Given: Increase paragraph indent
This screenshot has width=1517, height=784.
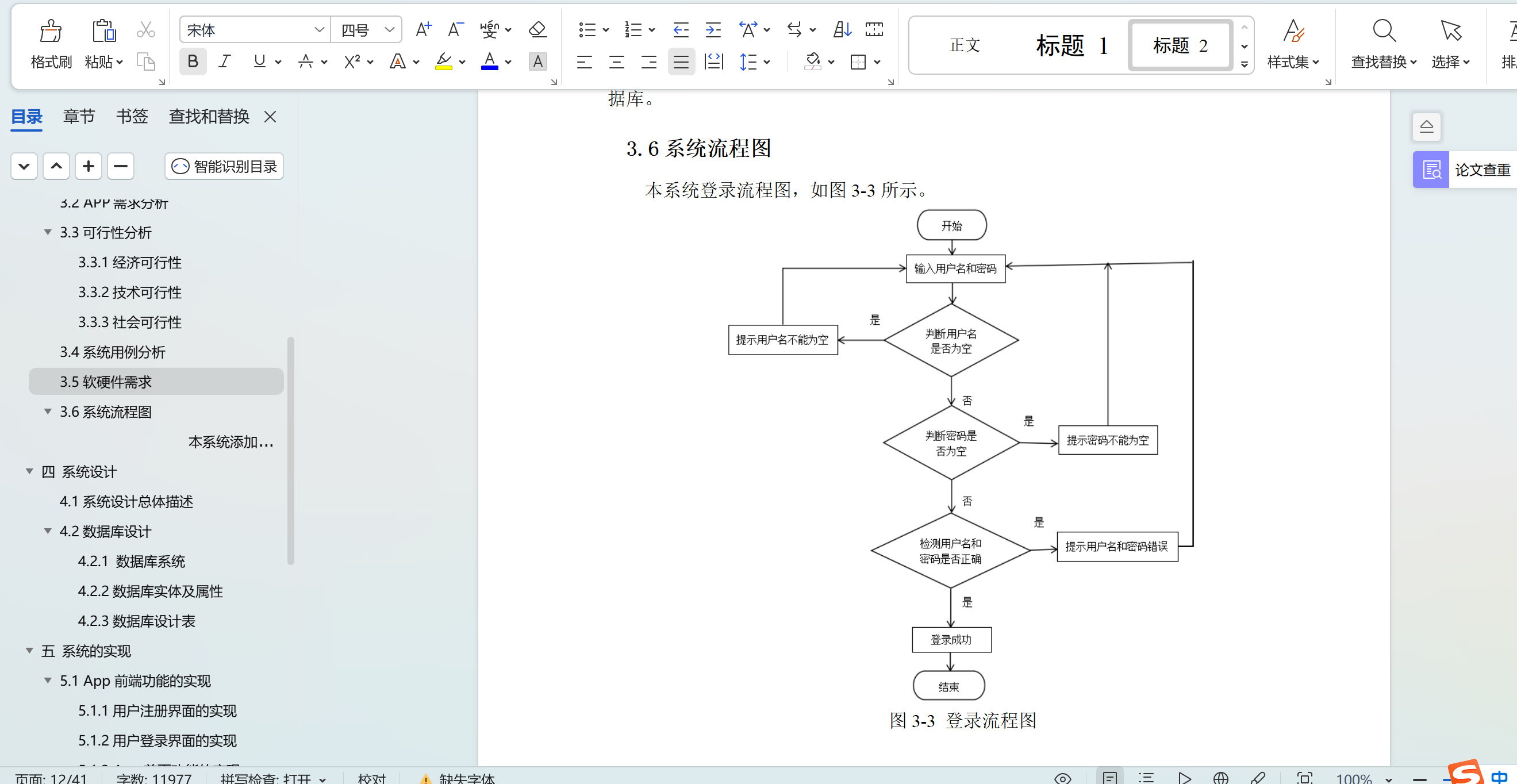Looking at the screenshot, I should [713, 29].
